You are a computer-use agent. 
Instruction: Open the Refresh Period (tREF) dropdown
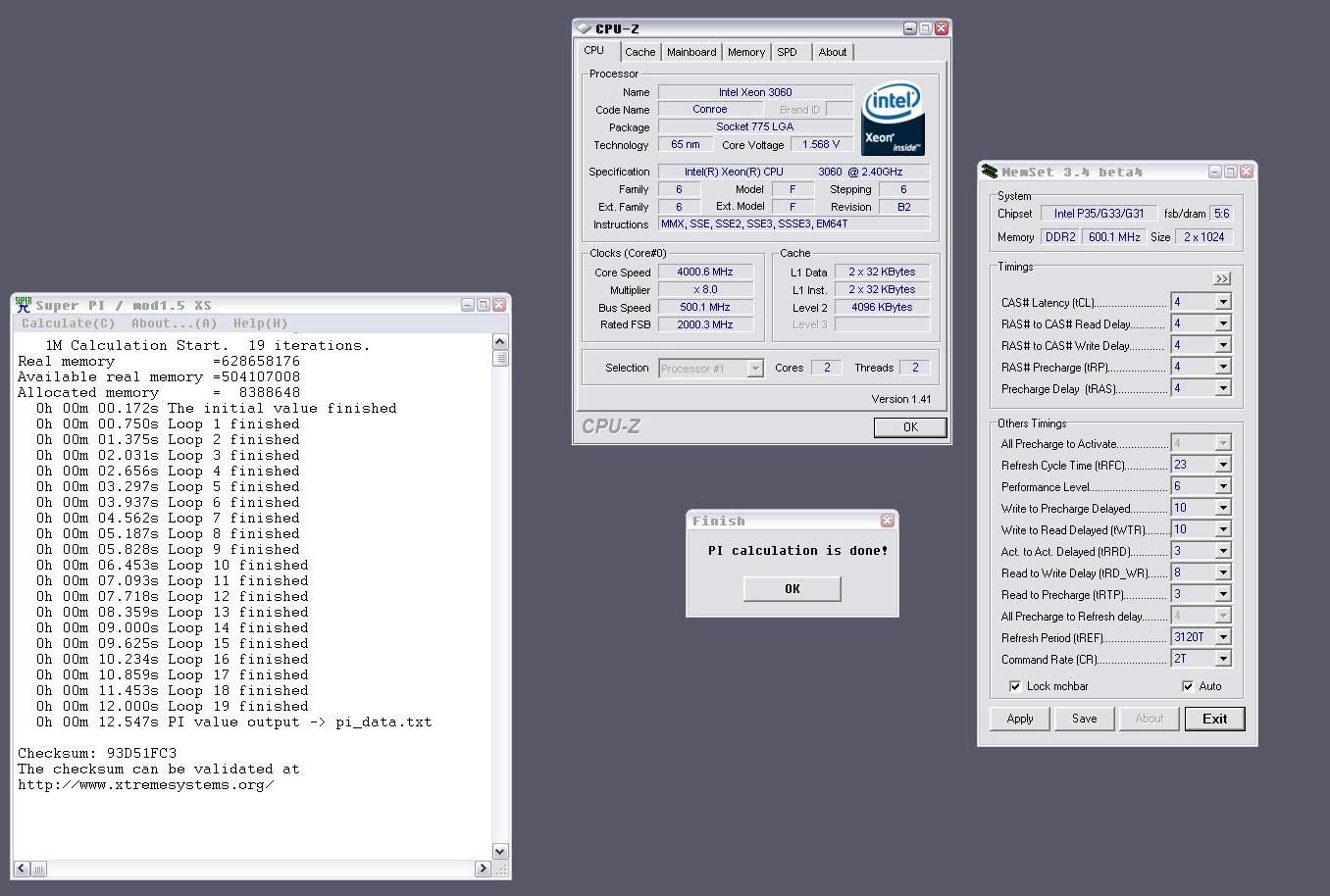pyautogui.click(x=1223, y=637)
